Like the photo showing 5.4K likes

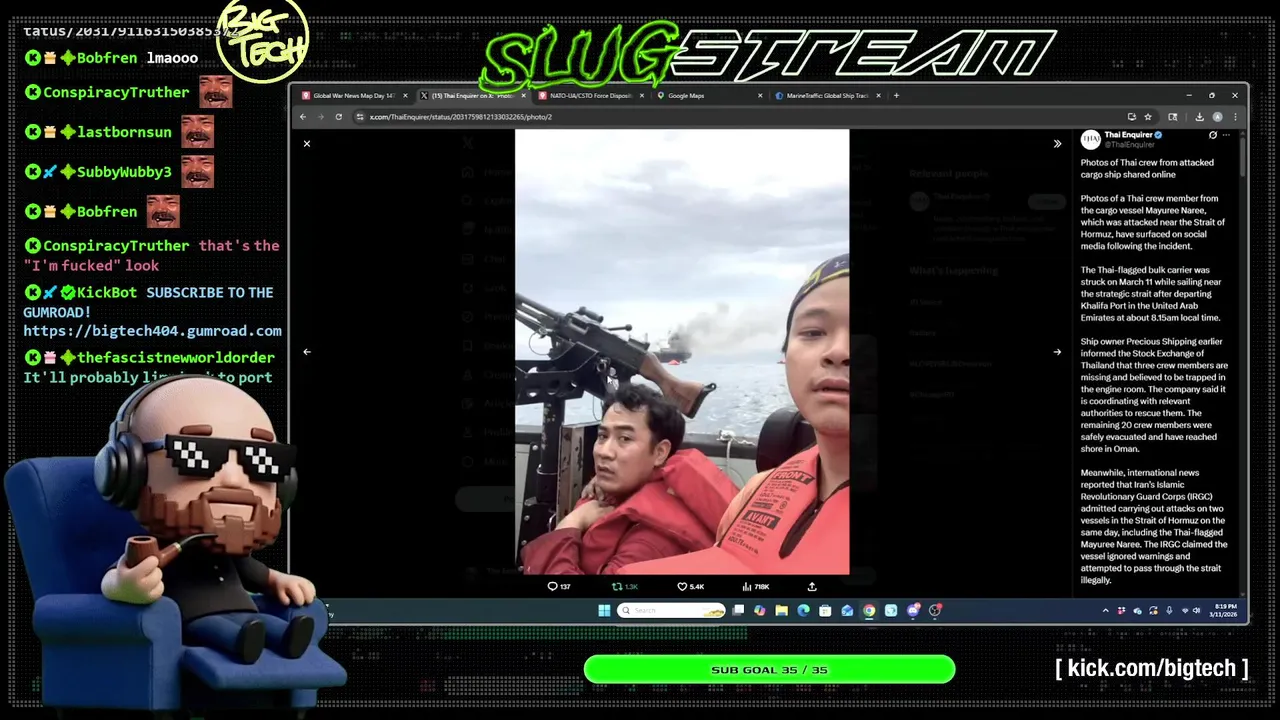691,587
